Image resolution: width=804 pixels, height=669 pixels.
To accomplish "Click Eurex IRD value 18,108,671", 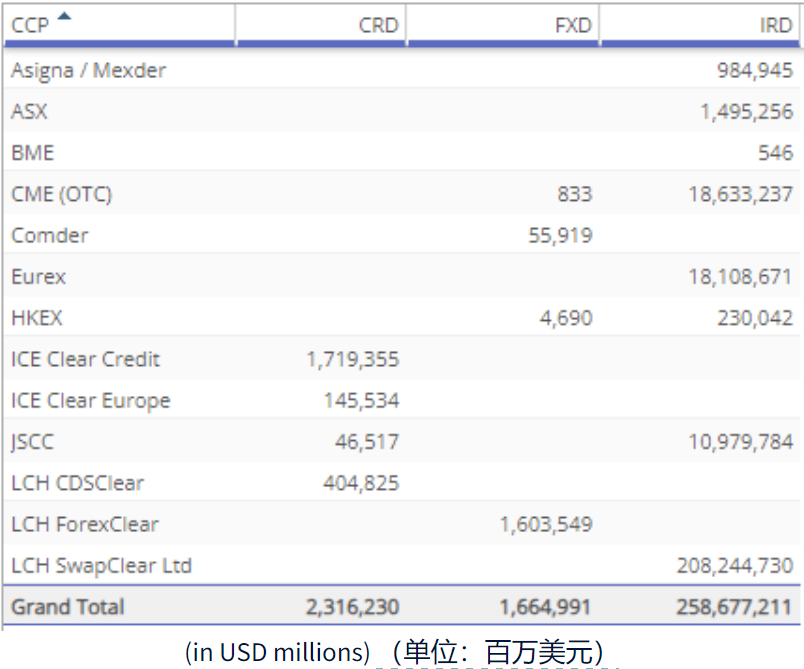I will [x=740, y=277].
